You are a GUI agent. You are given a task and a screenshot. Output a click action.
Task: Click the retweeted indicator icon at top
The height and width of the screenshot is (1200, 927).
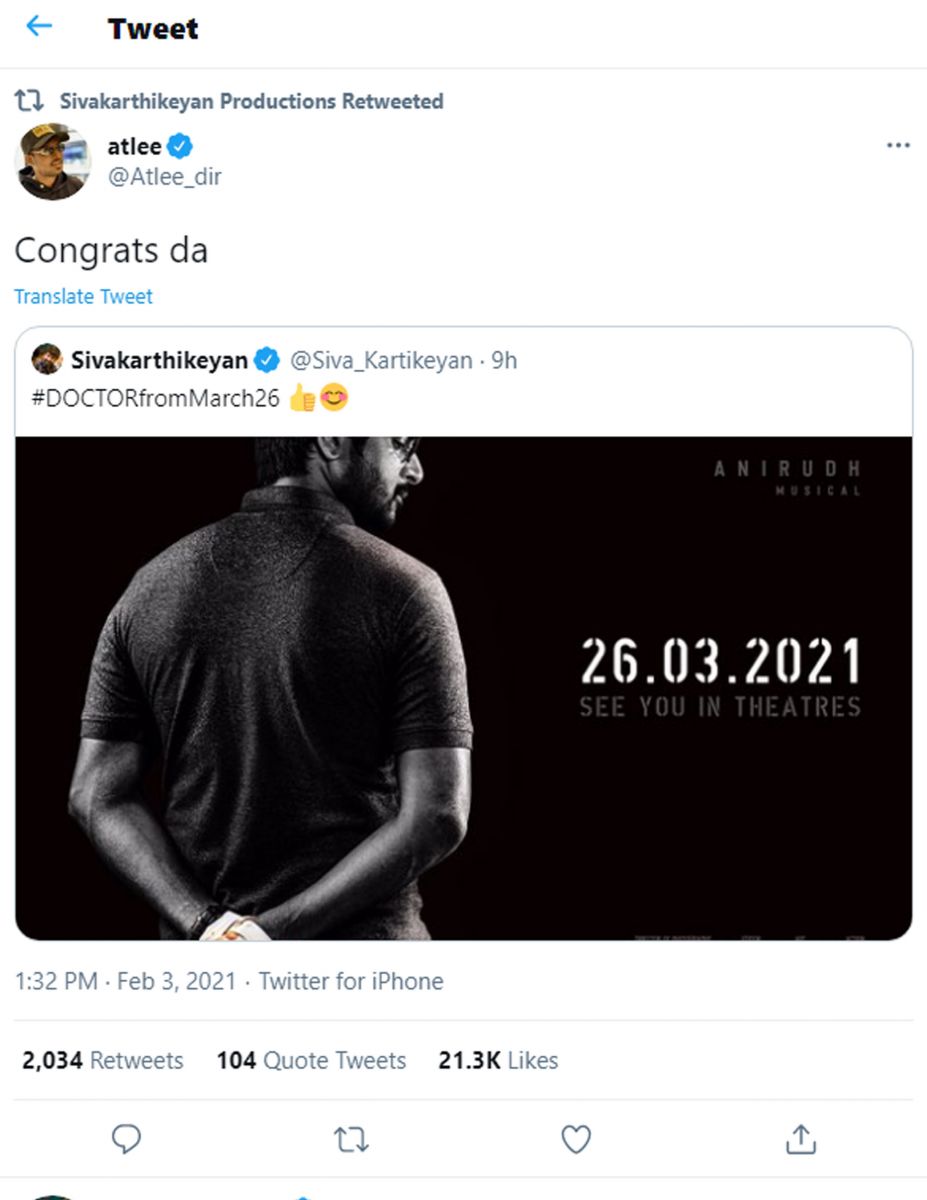pos(28,101)
